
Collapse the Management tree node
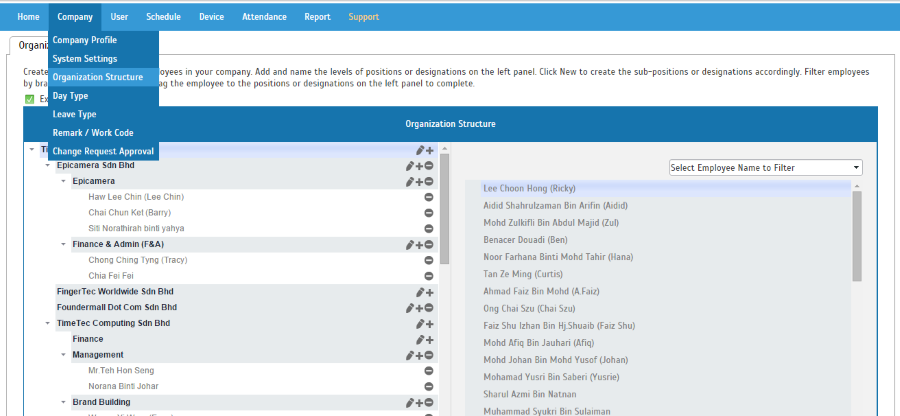click(x=64, y=355)
